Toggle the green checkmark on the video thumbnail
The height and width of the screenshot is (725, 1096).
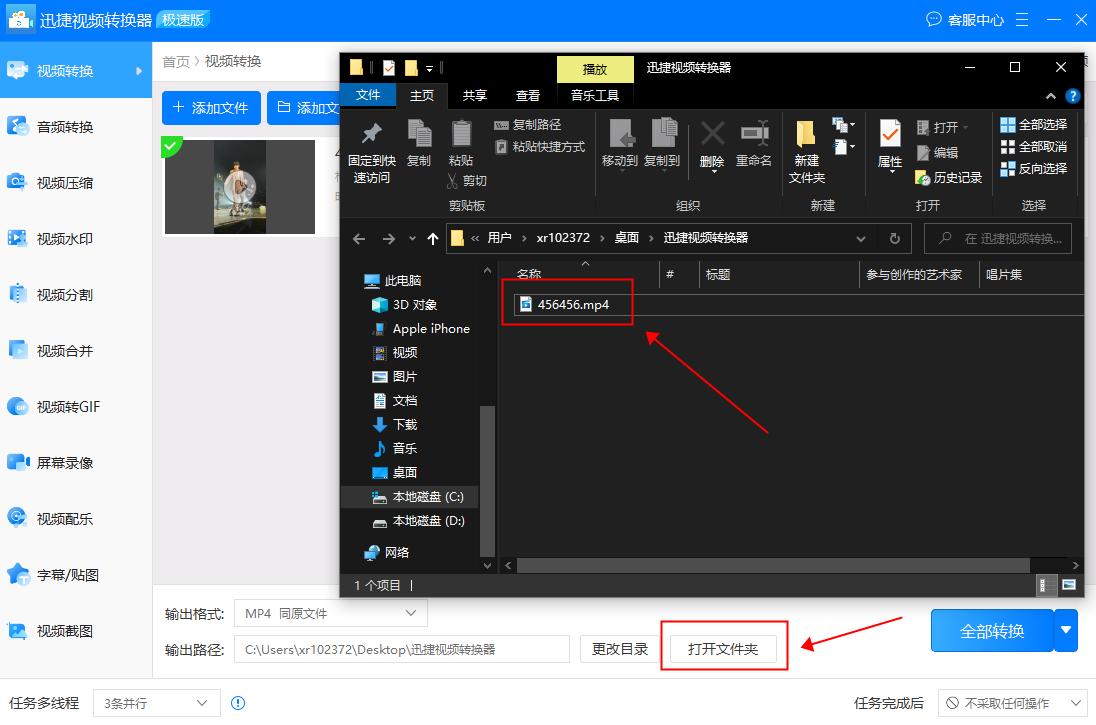(x=172, y=146)
